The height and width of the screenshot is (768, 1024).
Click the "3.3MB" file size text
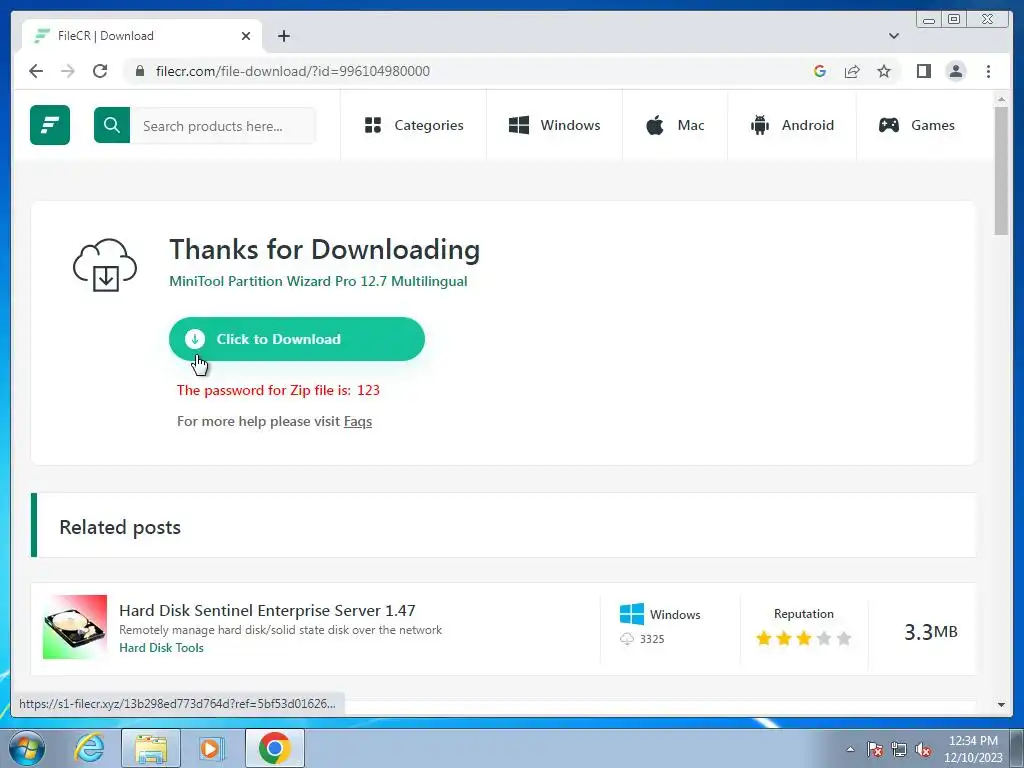point(931,632)
